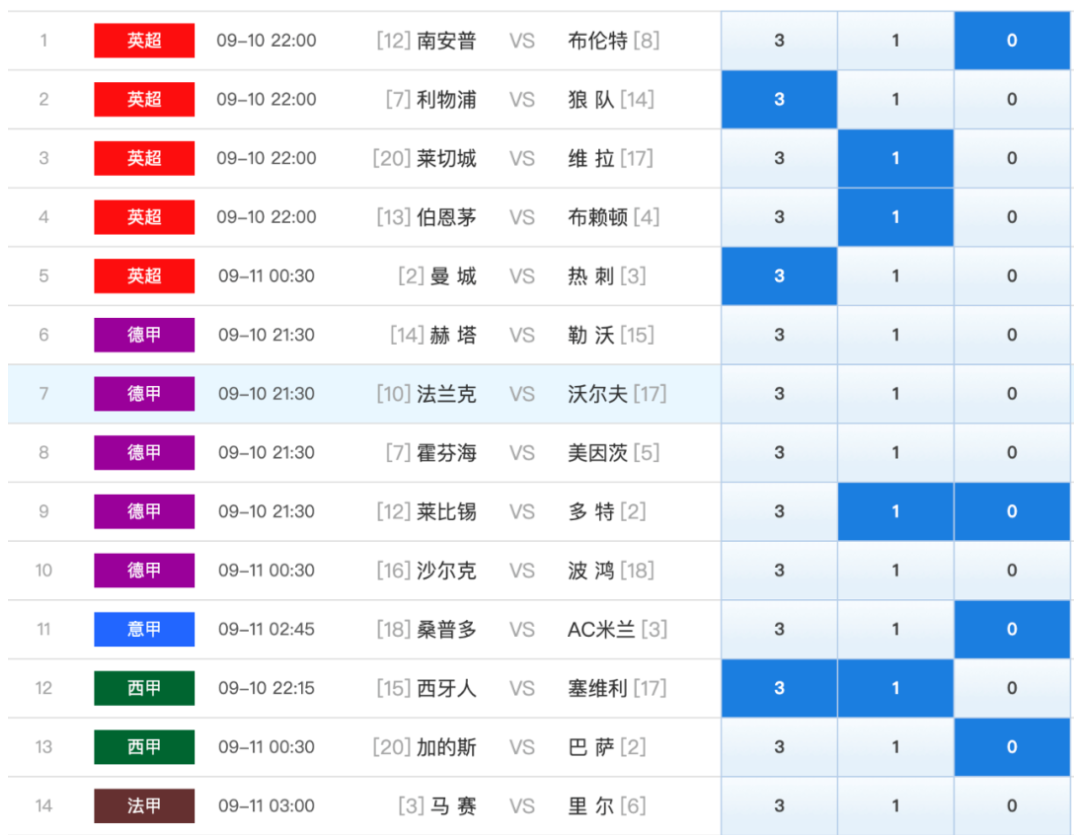This screenshot has width=1075, height=835.
Task: Choose 0 for 法兰克 vs 沃尔夫
Action: coord(1011,394)
